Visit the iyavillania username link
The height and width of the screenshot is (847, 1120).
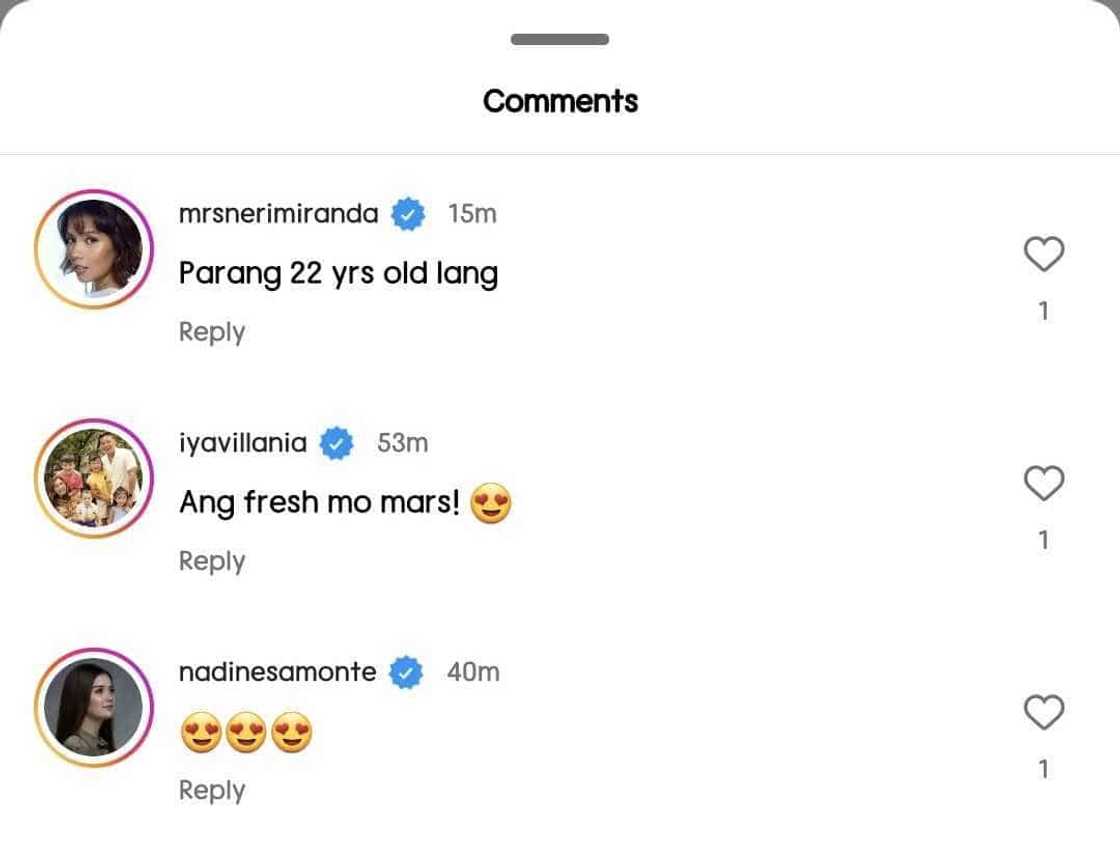[243, 443]
